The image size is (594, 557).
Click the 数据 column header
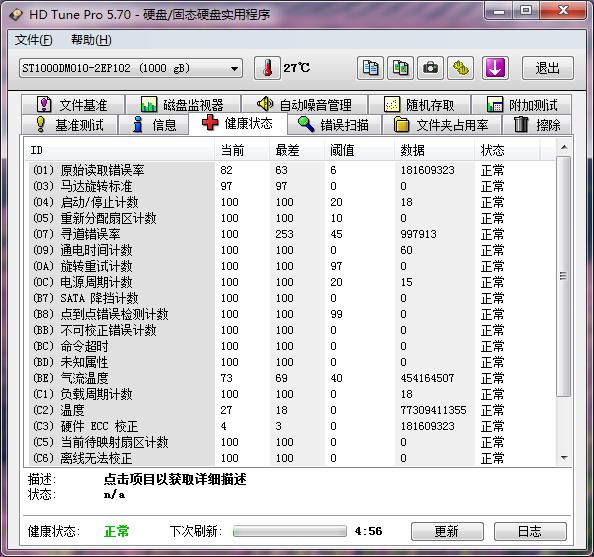point(434,150)
